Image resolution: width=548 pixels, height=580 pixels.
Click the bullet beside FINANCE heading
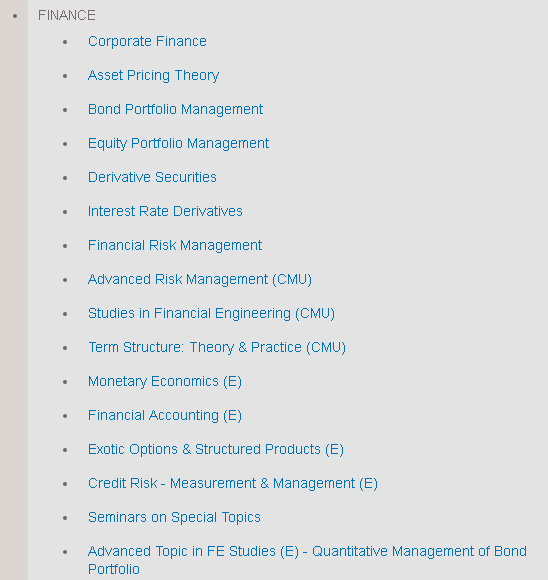click(x=15, y=16)
